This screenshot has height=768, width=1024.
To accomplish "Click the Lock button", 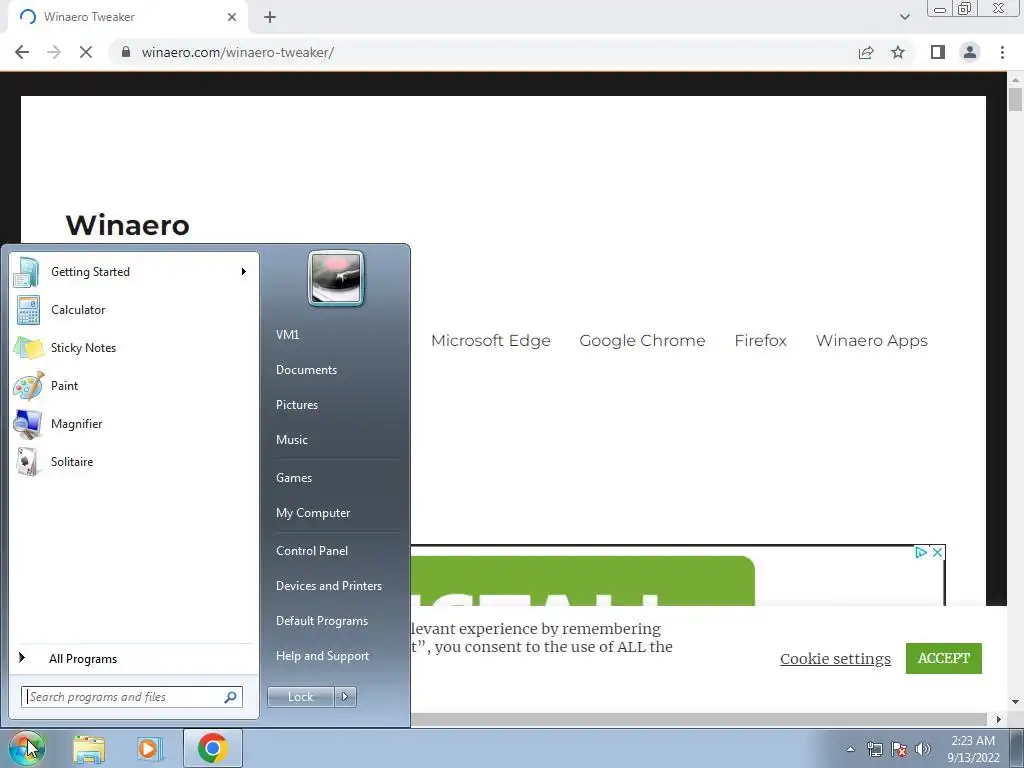I will pyautogui.click(x=301, y=697).
